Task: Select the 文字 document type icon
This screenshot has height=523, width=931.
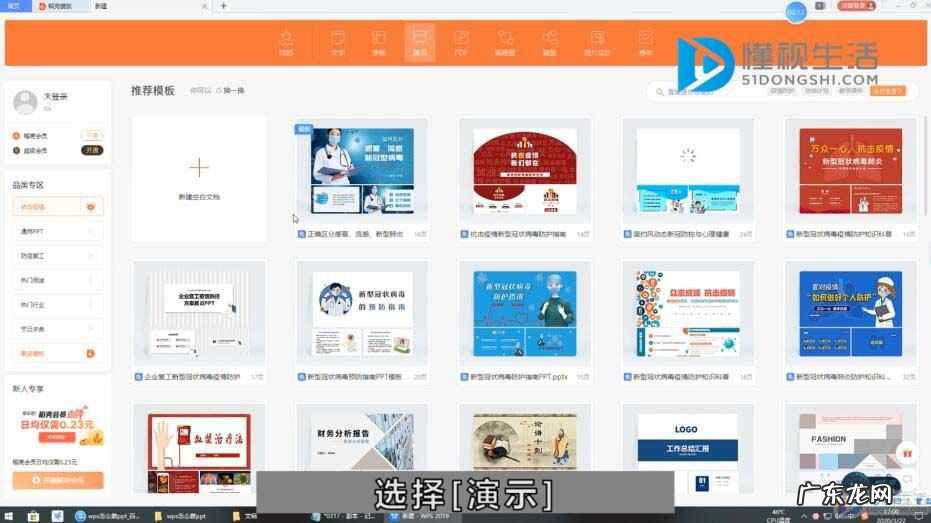Action: pyautogui.click(x=338, y=43)
